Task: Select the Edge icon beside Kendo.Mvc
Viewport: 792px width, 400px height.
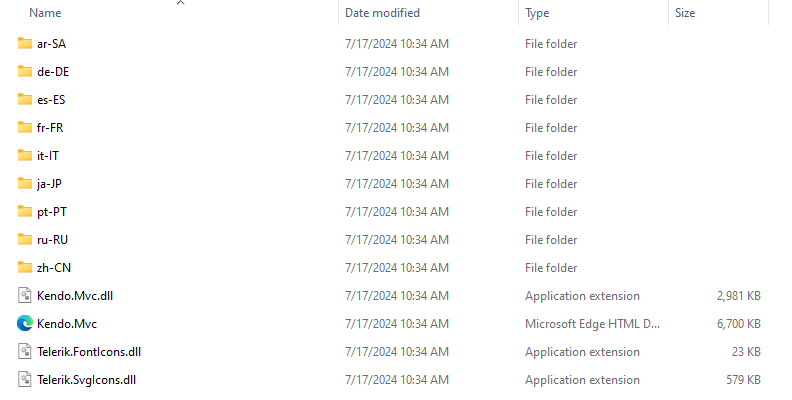Action: [25, 324]
